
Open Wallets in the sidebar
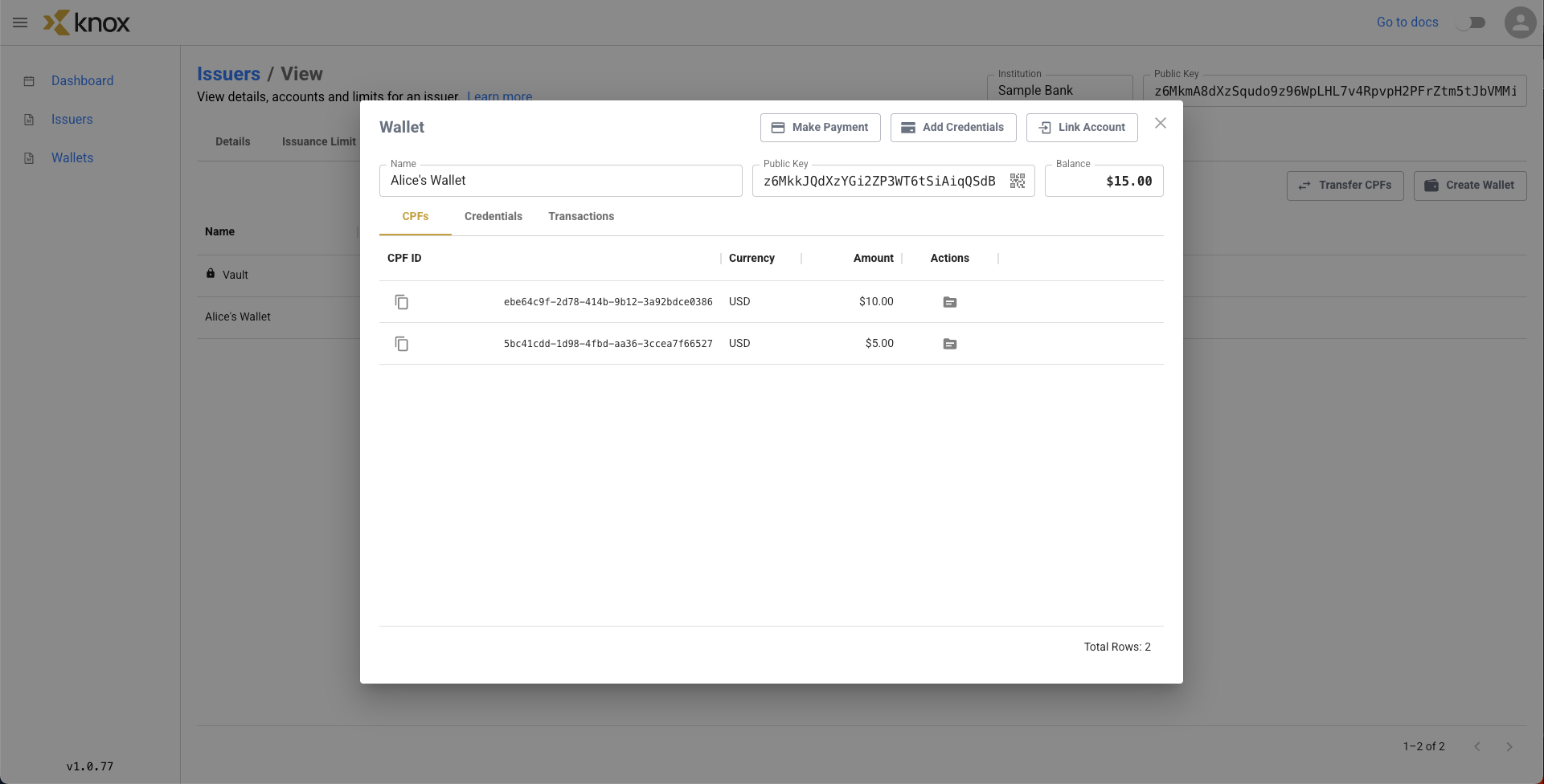[72, 157]
